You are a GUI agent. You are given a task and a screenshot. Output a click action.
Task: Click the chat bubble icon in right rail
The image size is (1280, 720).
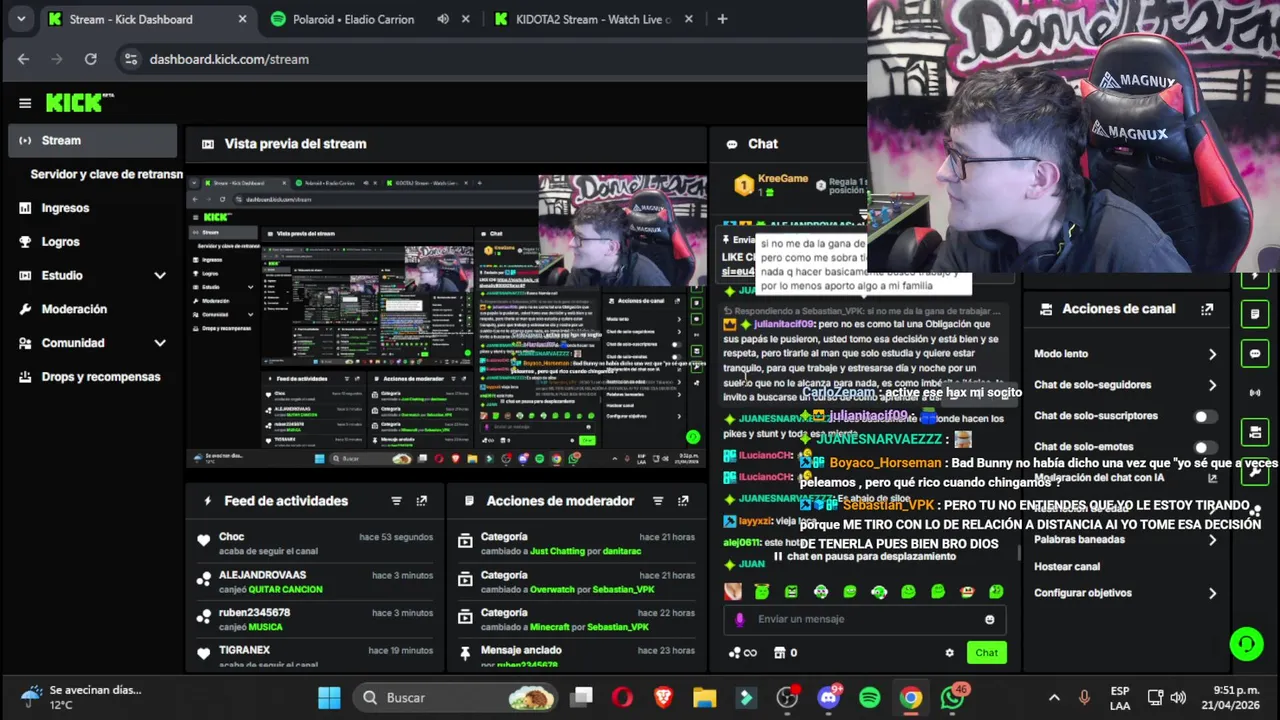(1254, 353)
